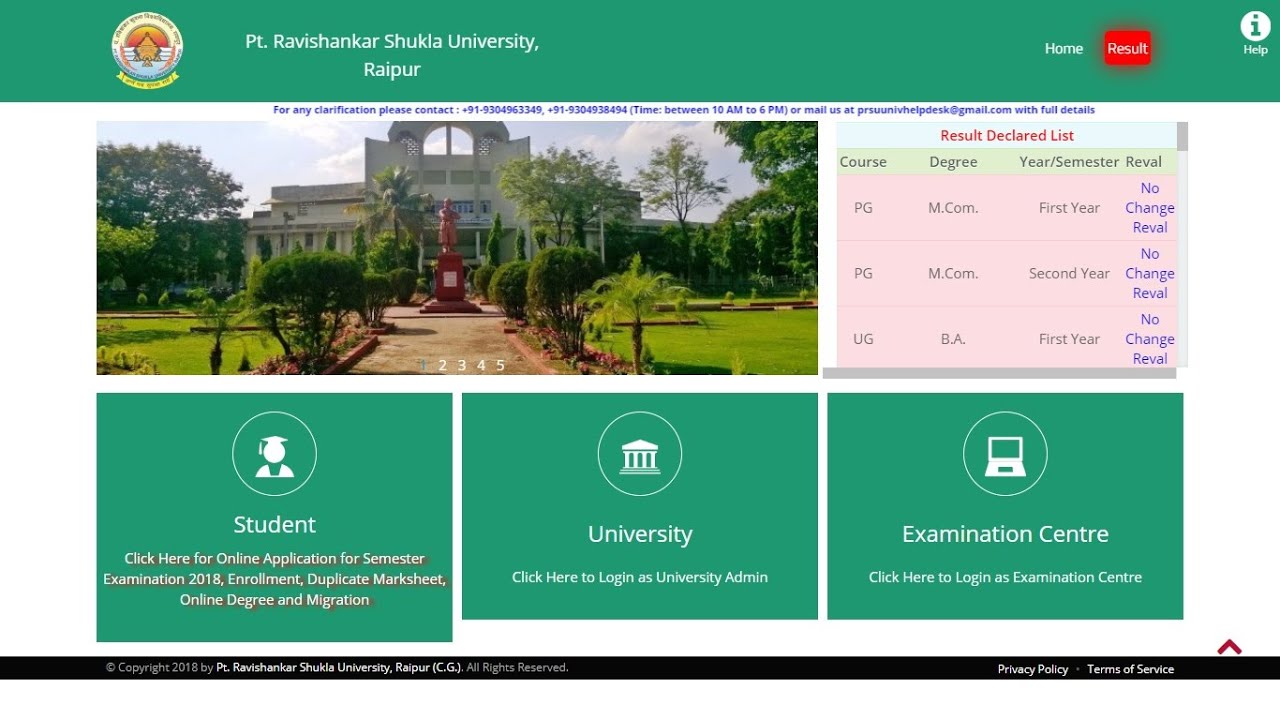Open the red Result menu item

tap(1127, 48)
